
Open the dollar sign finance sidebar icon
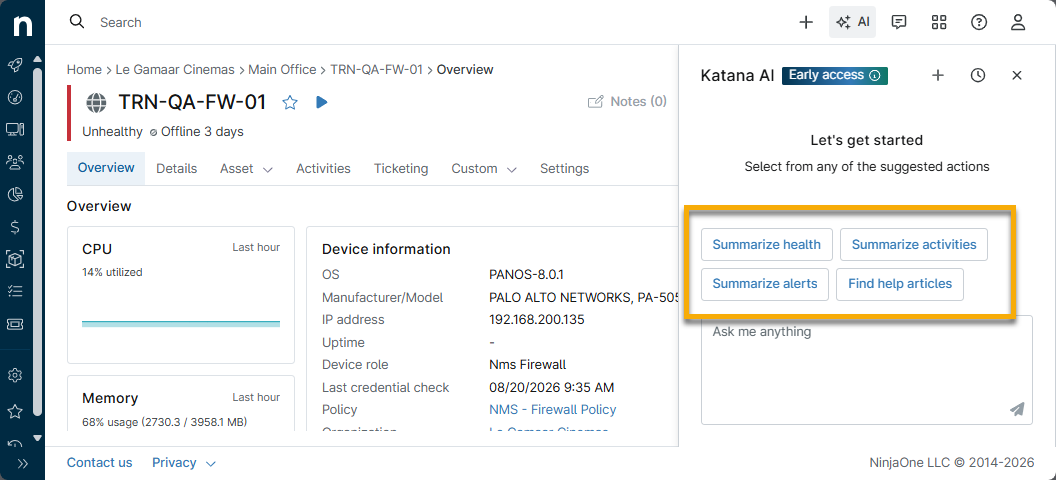point(15,227)
